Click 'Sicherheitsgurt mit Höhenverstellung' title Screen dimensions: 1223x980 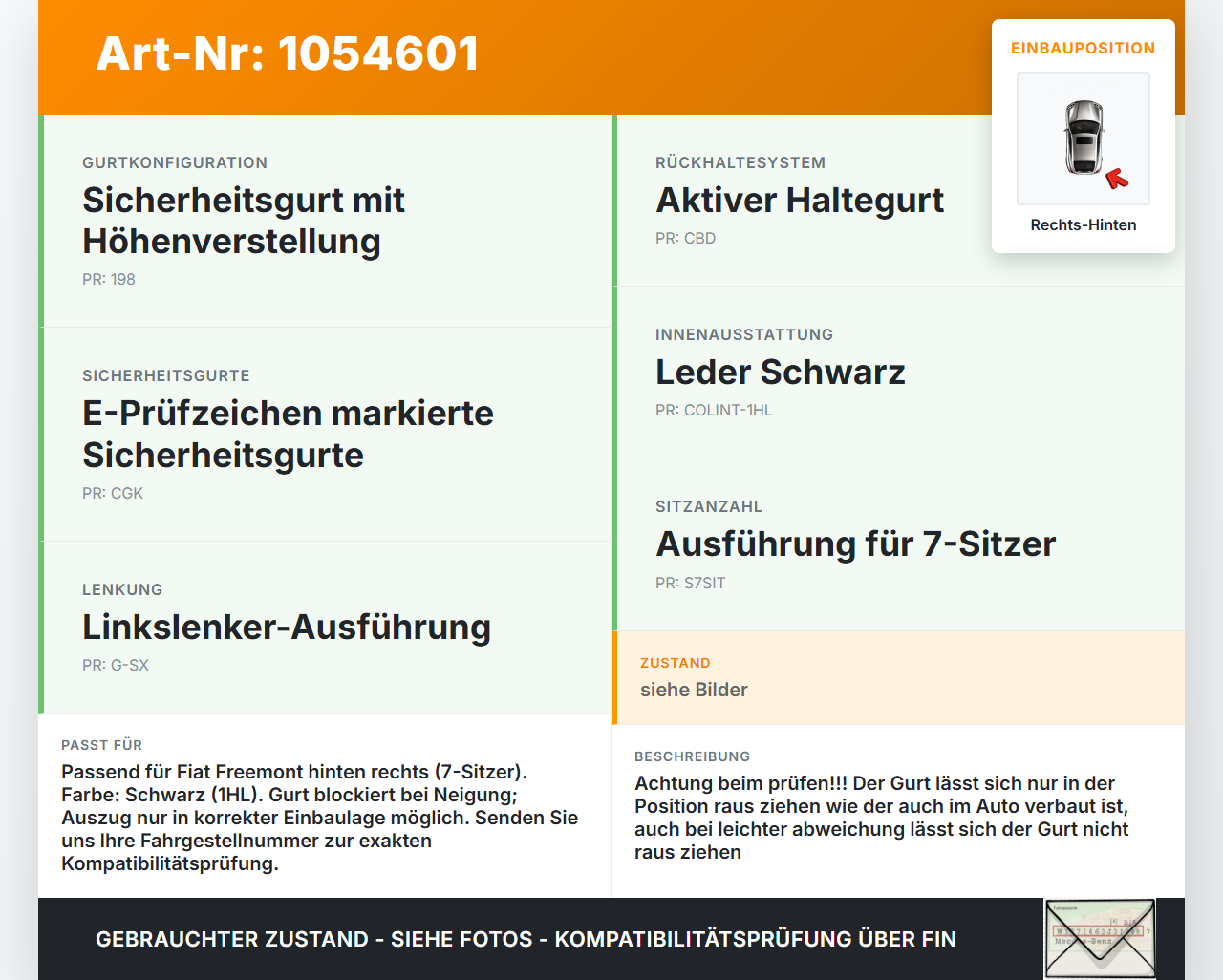244,221
